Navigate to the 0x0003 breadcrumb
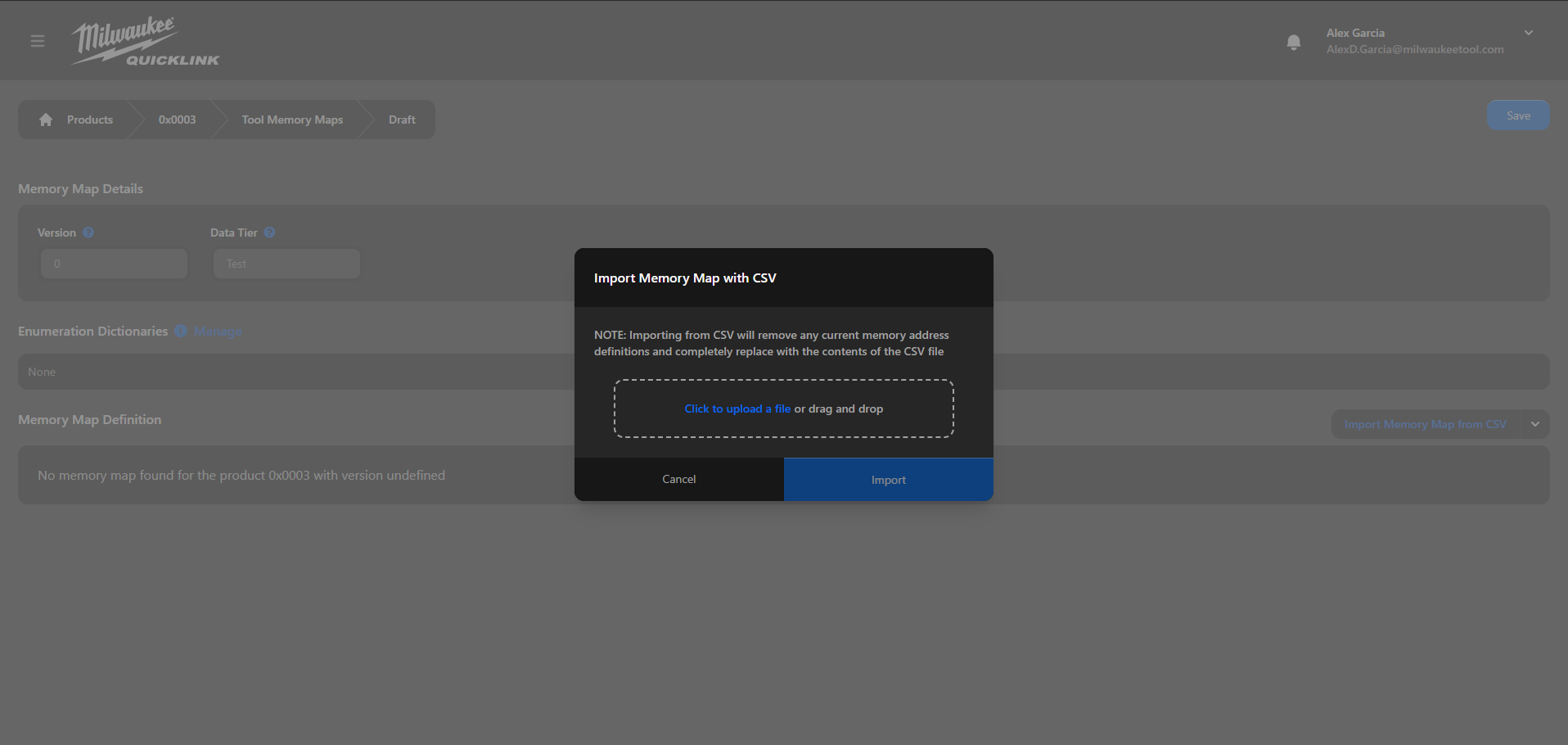Viewport: 1568px width, 745px height. click(x=178, y=120)
